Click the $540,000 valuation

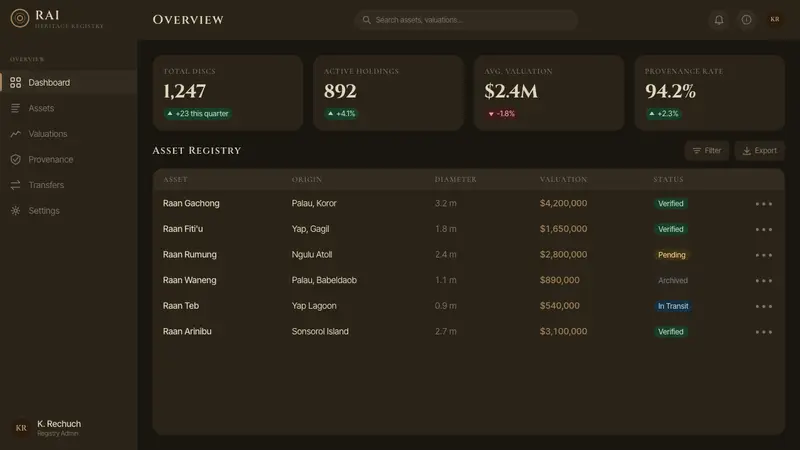pos(559,306)
